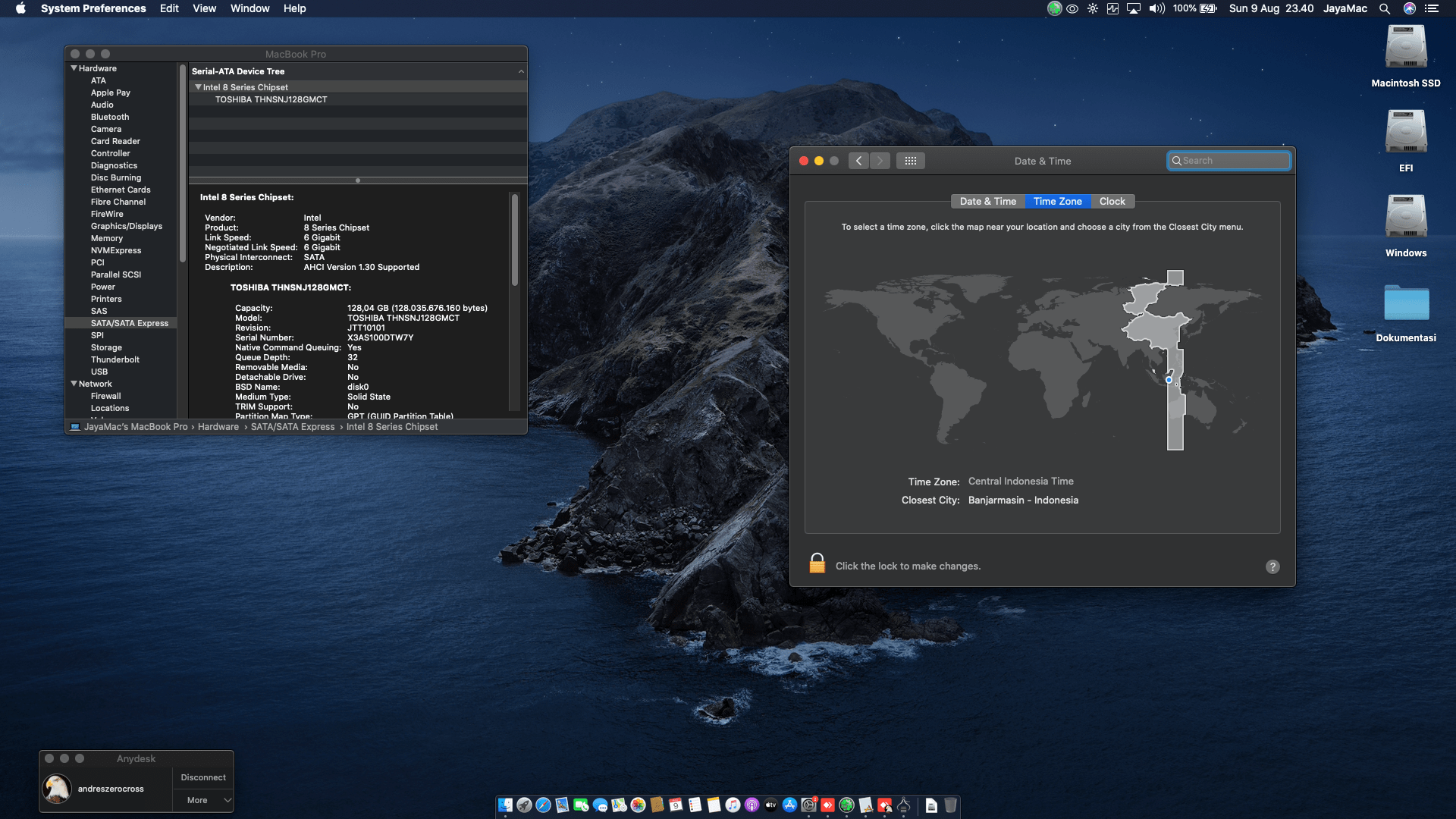1456x819 pixels.
Task: Click the Show All grid icon
Action: tap(910, 161)
